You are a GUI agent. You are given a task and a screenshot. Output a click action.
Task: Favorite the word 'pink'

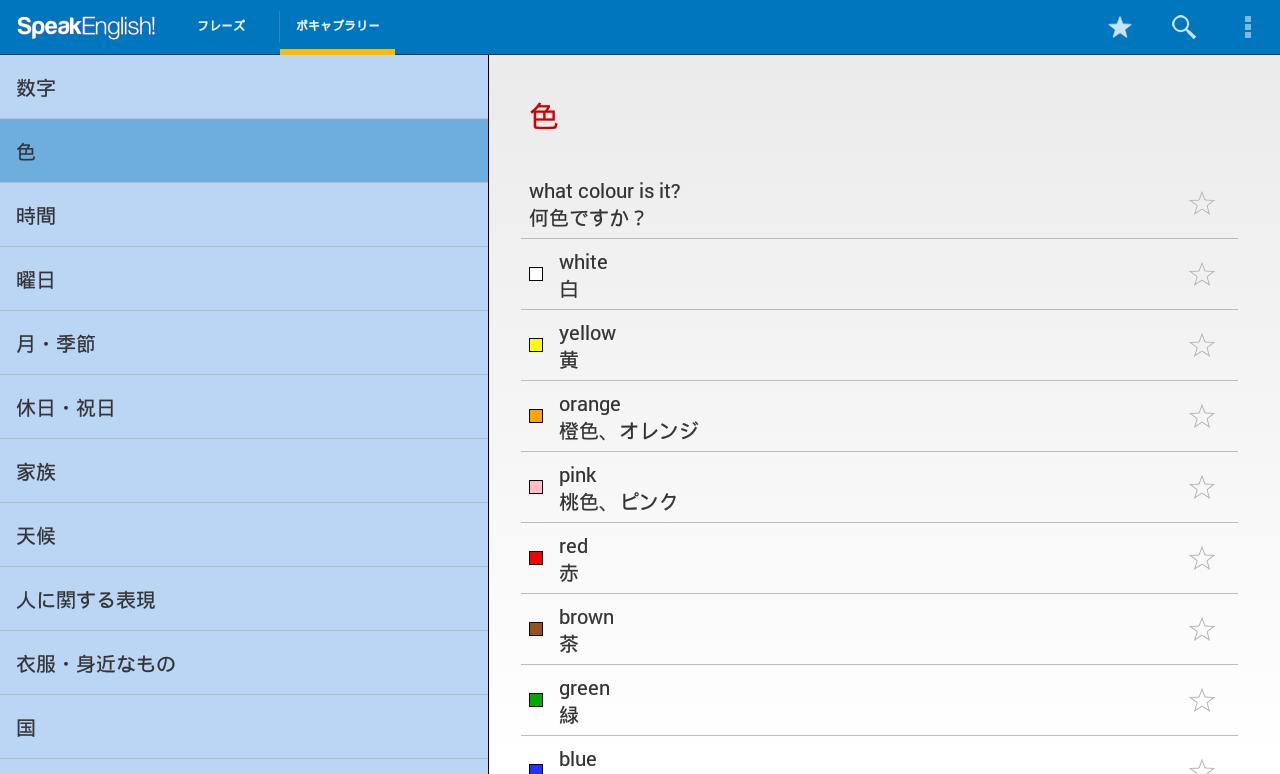[1201, 488]
